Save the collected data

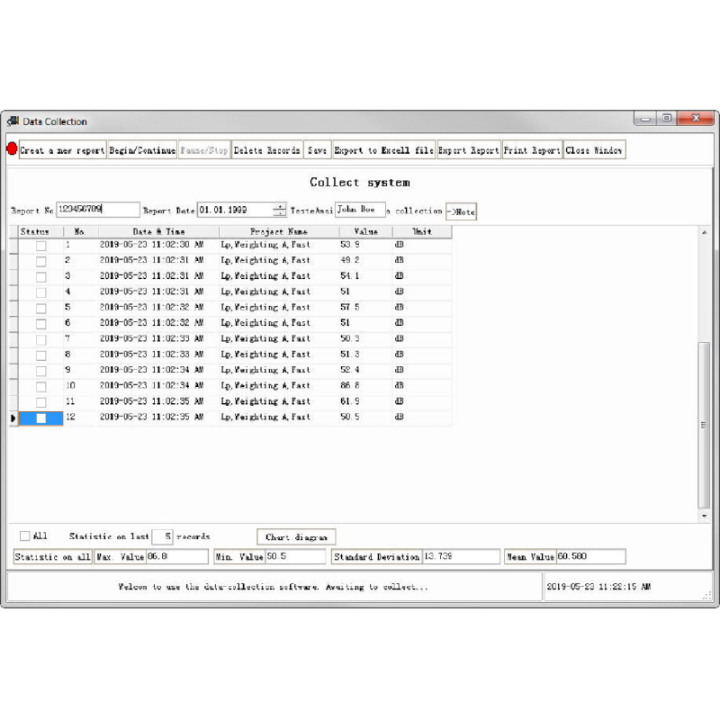click(x=317, y=150)
